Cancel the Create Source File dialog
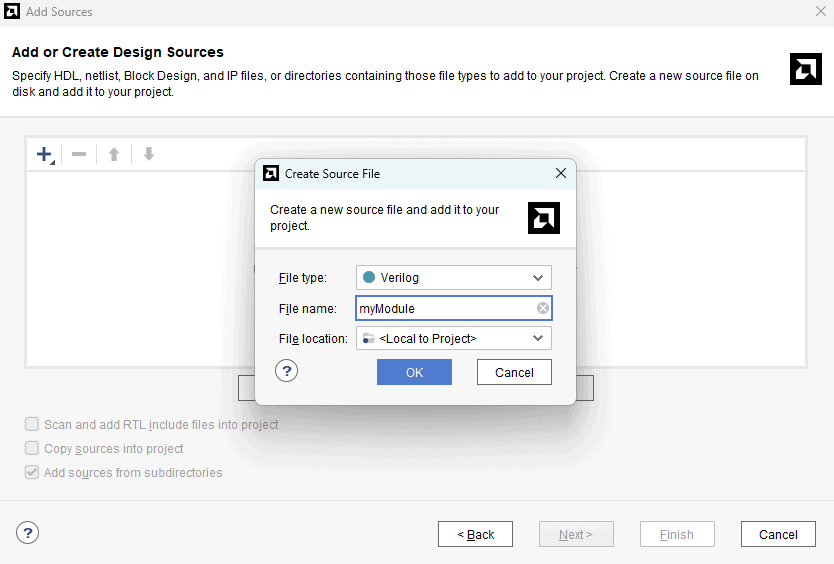 [x=514, y=372]
